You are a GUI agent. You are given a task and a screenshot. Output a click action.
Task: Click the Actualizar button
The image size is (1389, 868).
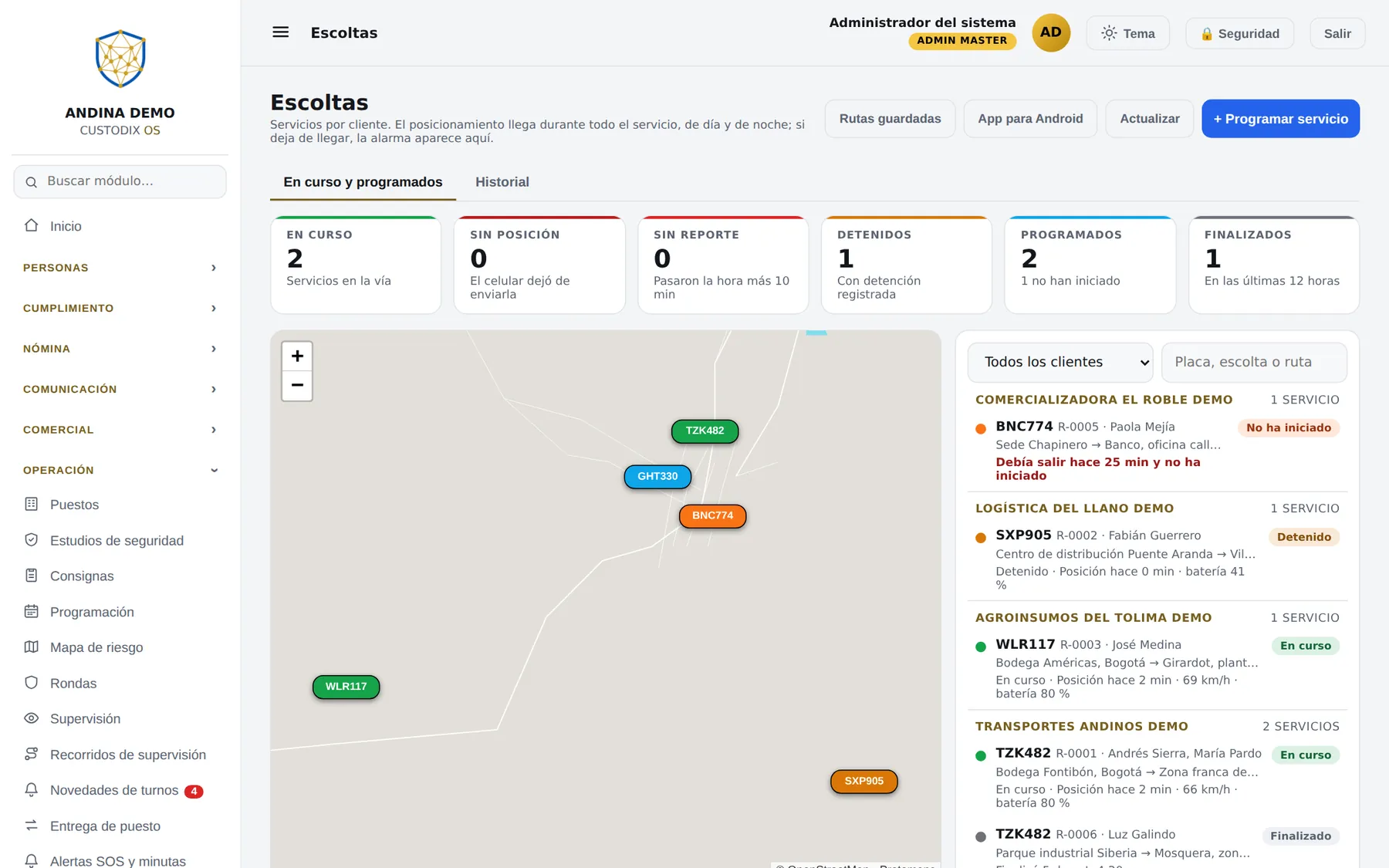pyautogui.click(x=1150, y=119)
